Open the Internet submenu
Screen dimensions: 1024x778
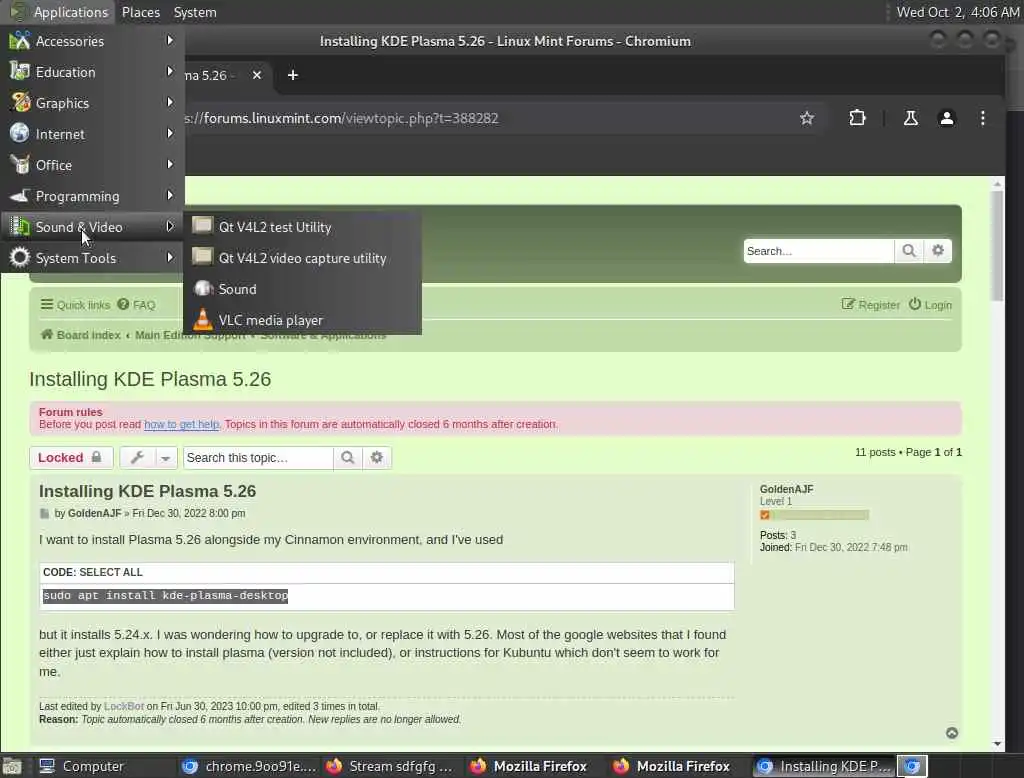tap(92, 134)
